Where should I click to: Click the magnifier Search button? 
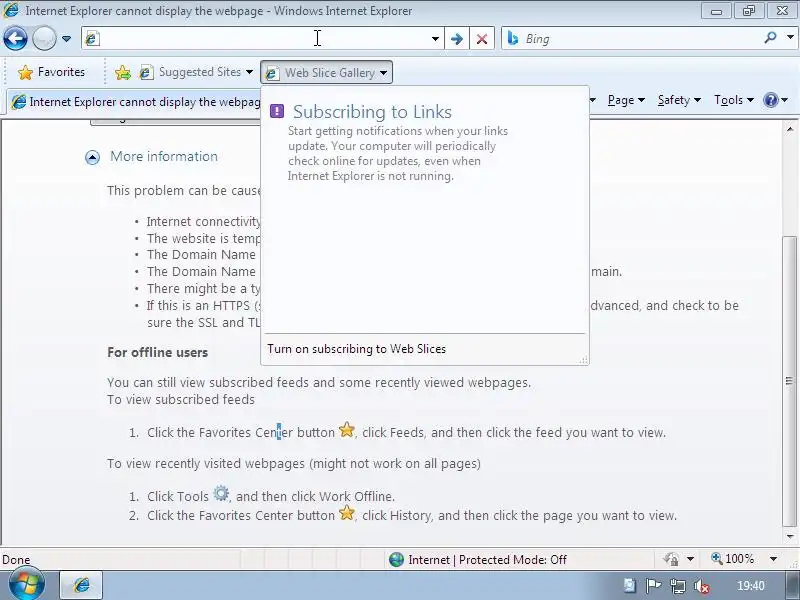(x=770, y=38)
